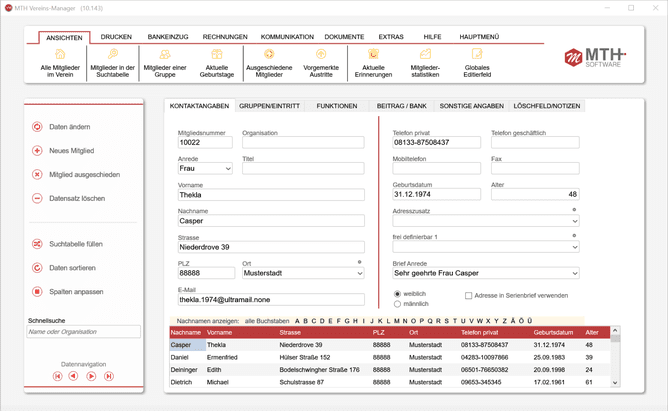The width and height of the screenshot is (668, 411).
Task: Open Alle Mitglieder im Verein view
Action: click(x=60, y=63)
